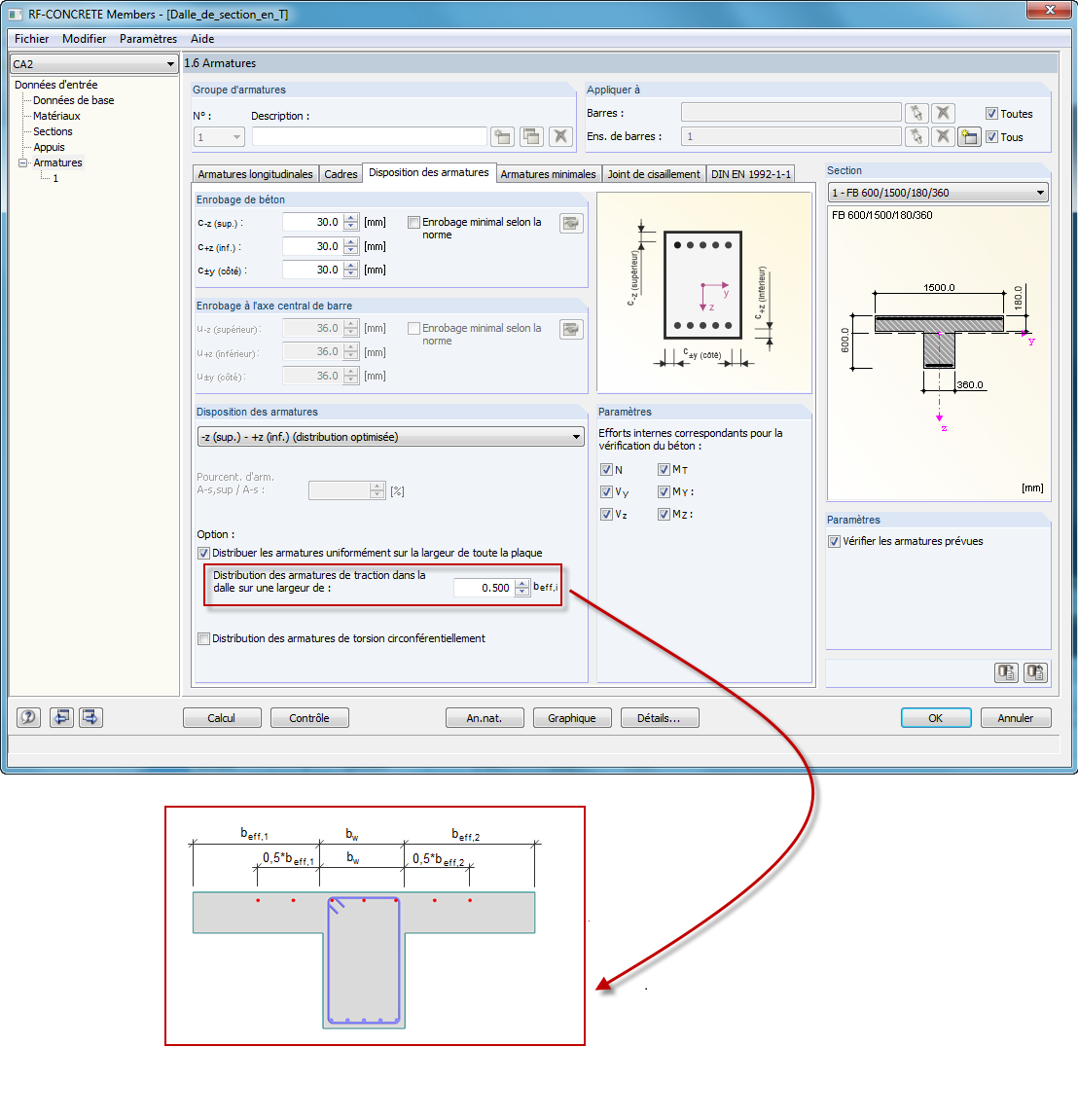Image resolution: width=1078 pixels, height=1120 pixels.
Task: Open the Aide menu
Action: [x=202, y=39]
